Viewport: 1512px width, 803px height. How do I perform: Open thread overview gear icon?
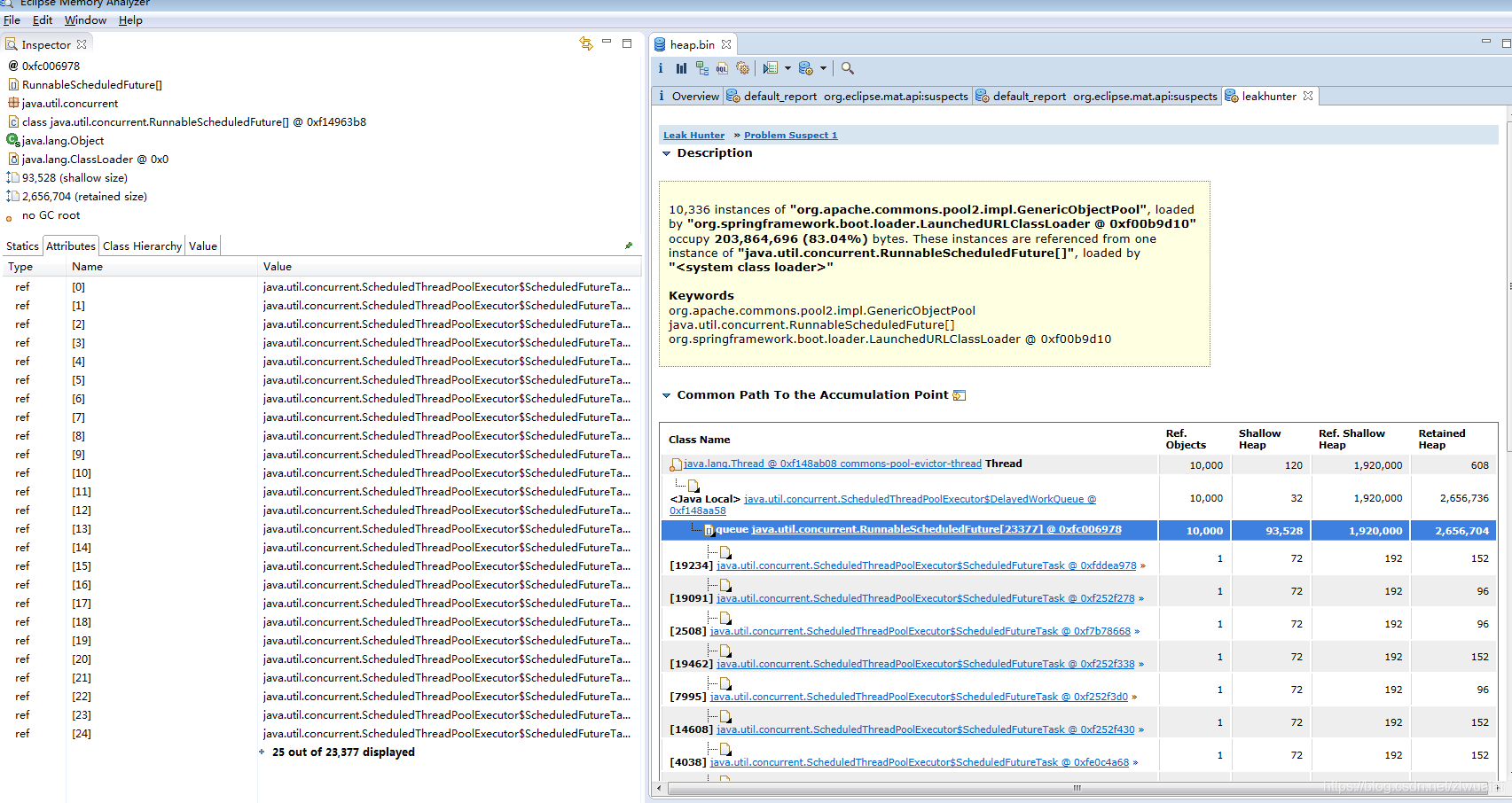[x=743, y=68]
